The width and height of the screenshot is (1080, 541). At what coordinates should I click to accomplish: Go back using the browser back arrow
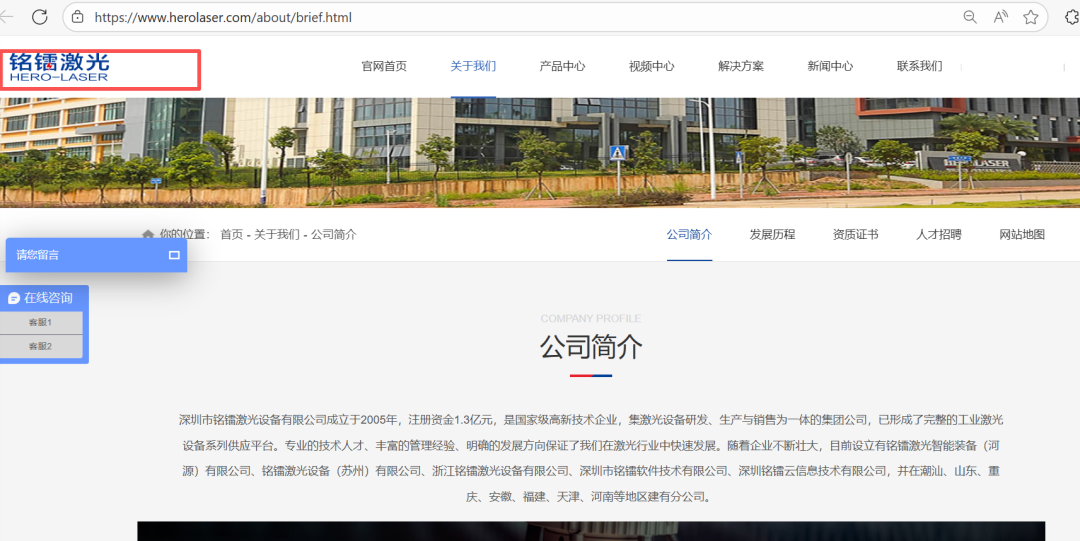point(7,17)
